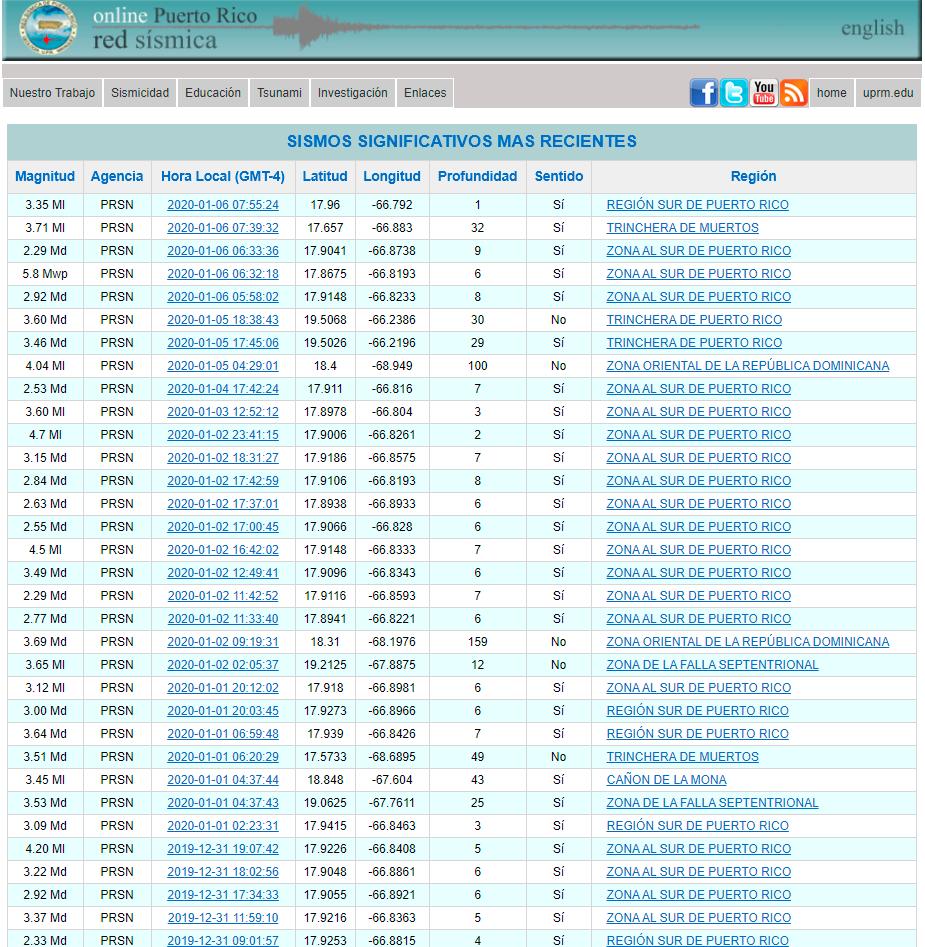Image resolution: width=925 pixels, height=947 pixels.
Task: Open the Sismicidad menu
Action: pos(140,93)
